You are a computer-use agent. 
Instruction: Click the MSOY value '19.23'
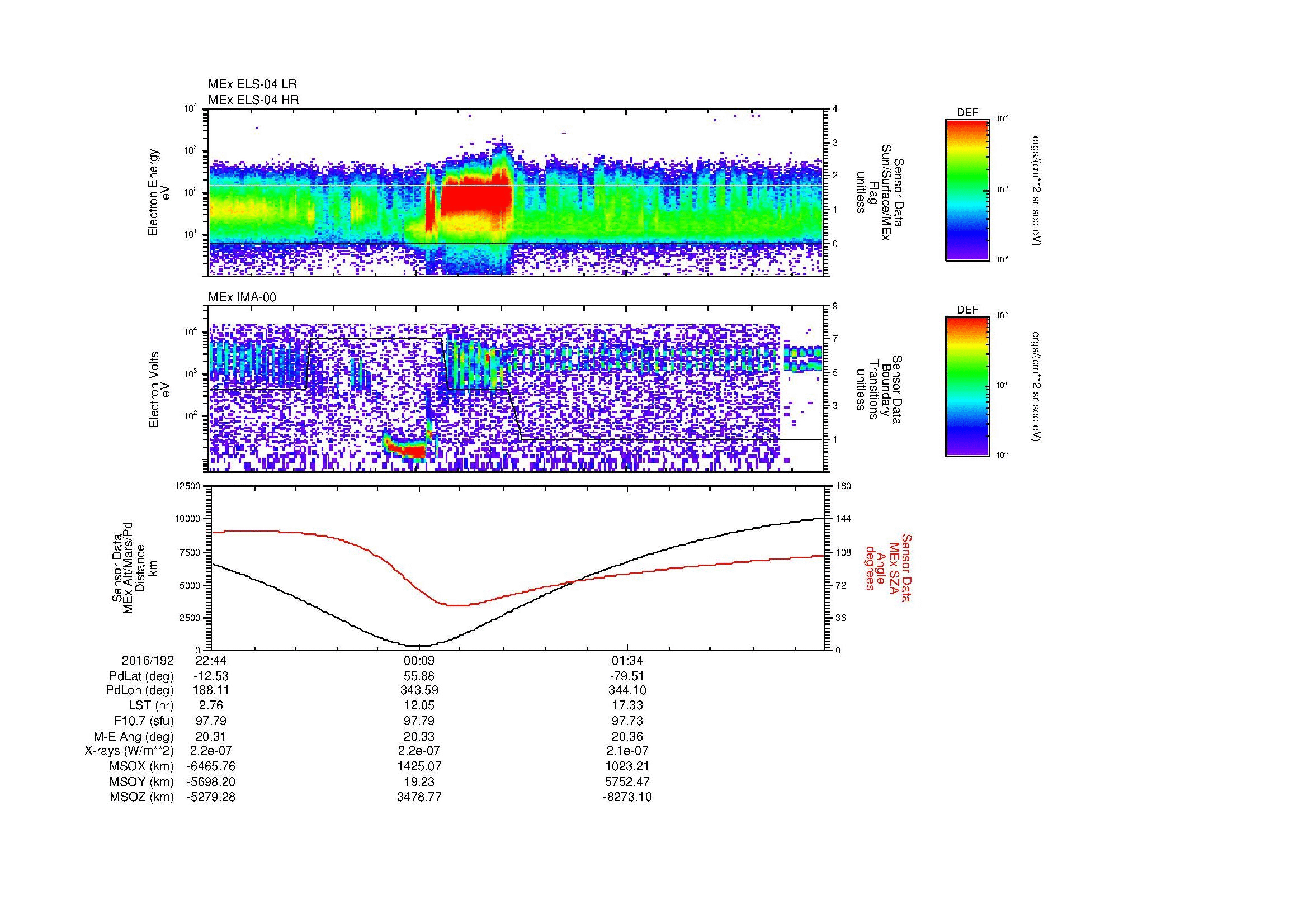pos(419,782)
